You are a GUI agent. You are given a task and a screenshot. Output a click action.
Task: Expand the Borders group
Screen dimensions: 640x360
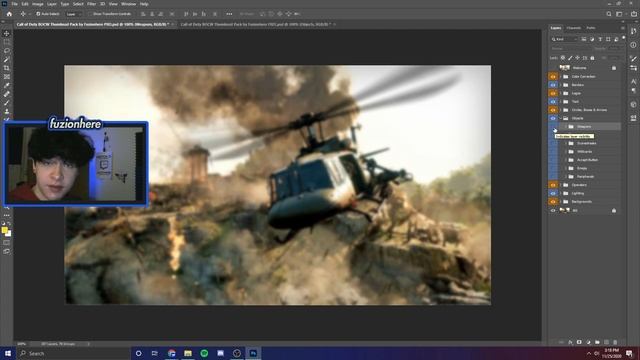coord(561,85)
